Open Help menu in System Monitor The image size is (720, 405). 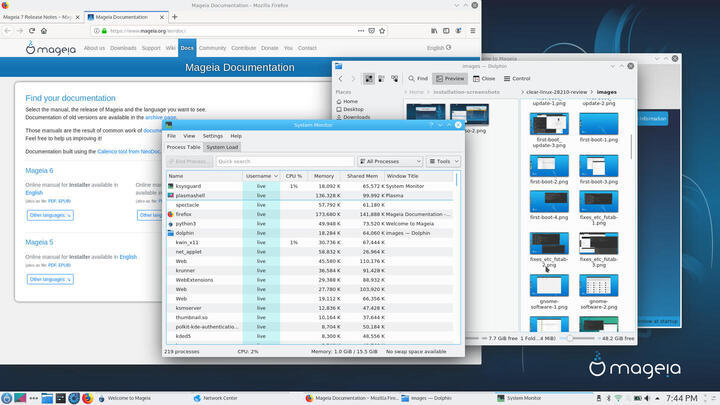click(x=236, y=136)
